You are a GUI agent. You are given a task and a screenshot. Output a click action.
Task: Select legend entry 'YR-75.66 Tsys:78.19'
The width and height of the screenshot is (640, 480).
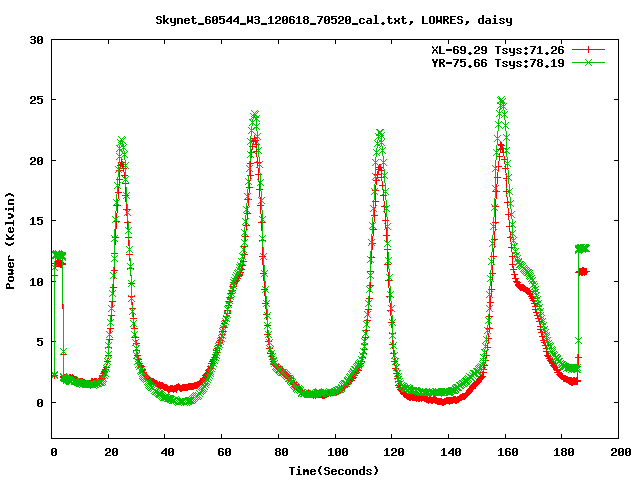point(498,63)
